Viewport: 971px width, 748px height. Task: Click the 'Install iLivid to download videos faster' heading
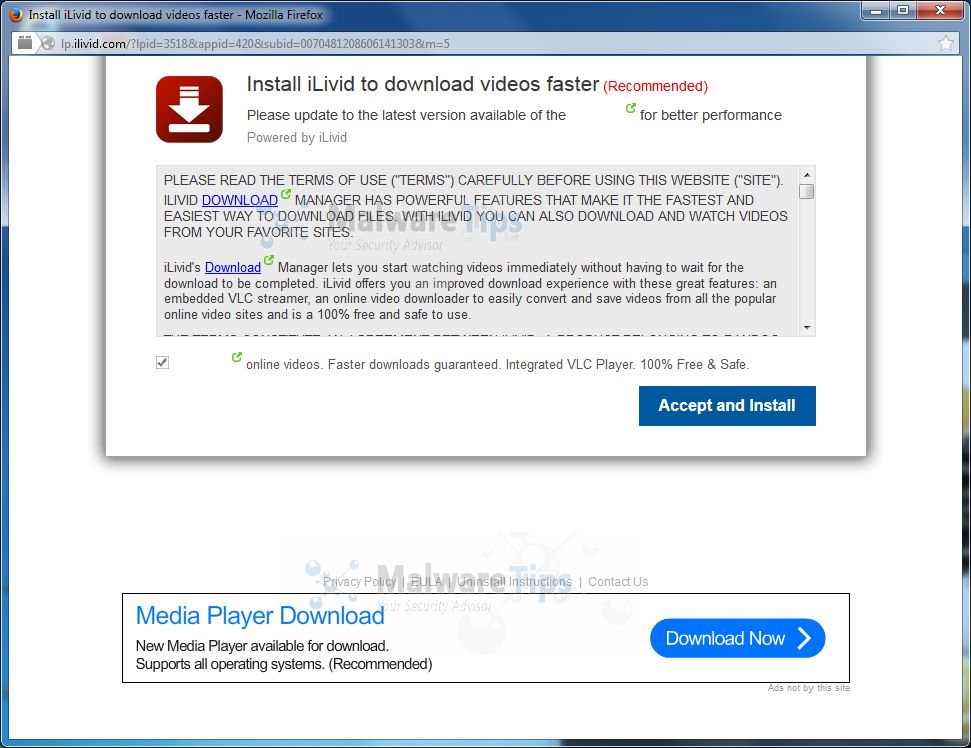tap(423, 84)
